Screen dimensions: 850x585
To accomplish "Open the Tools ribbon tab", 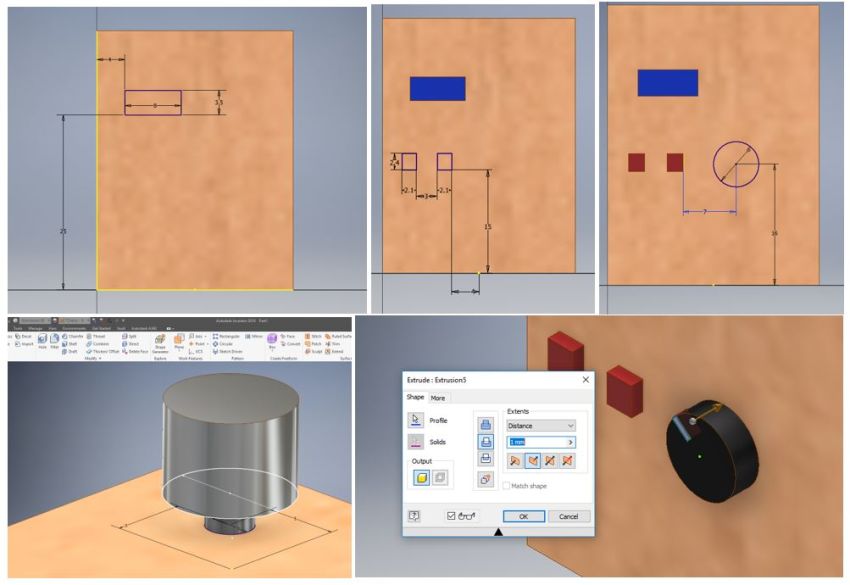I will pyautogui.click(x=18, y=329).
